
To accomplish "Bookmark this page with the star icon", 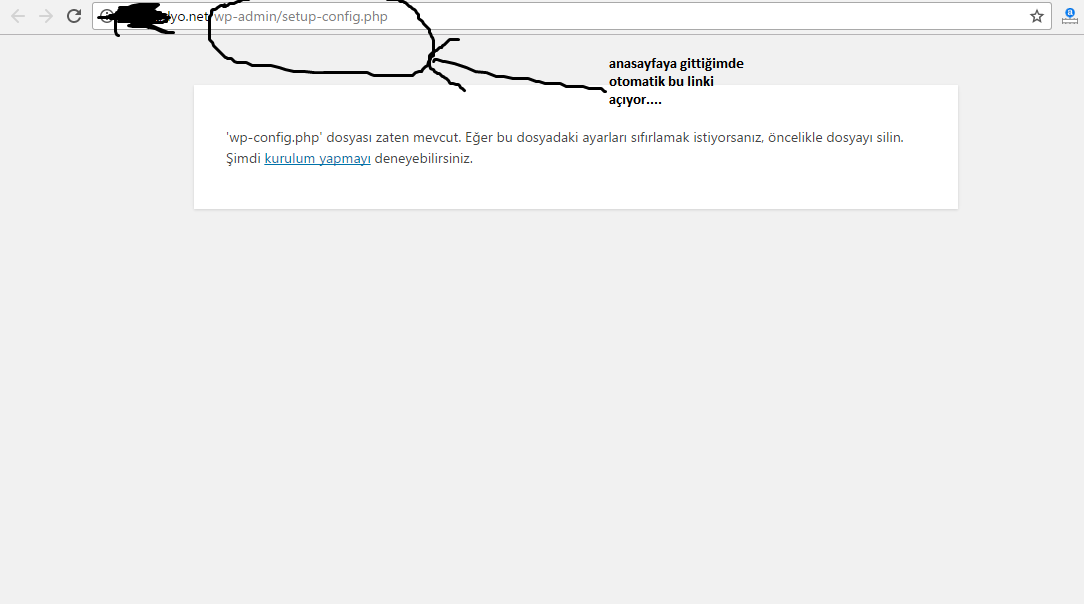I will pos(1036,16).
